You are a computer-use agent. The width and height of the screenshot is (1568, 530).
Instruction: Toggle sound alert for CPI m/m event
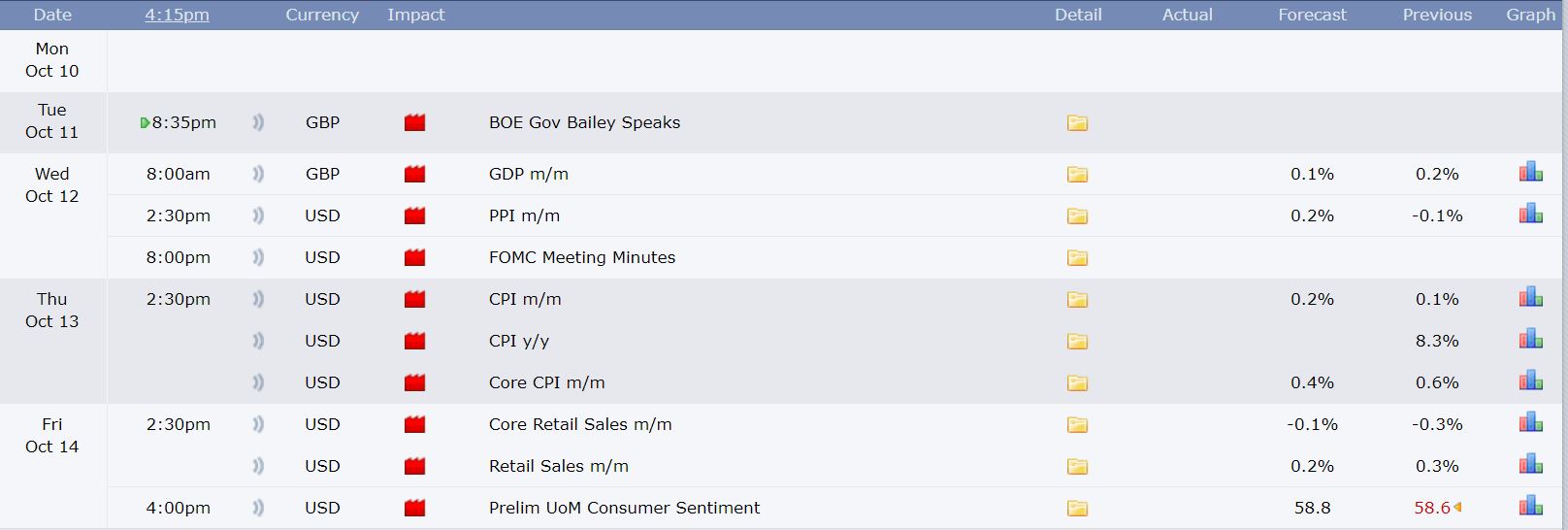click(258, 300)
